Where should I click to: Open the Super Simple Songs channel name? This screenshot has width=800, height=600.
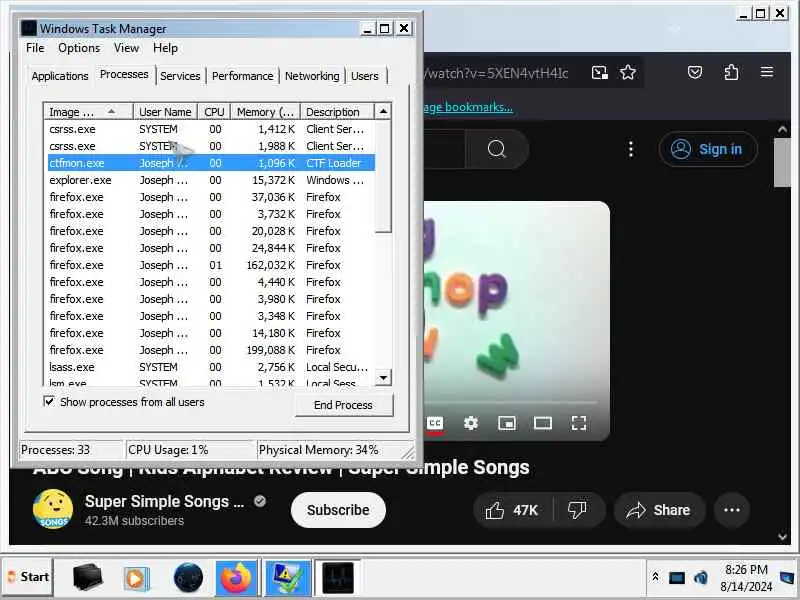(x=164, y=502)
